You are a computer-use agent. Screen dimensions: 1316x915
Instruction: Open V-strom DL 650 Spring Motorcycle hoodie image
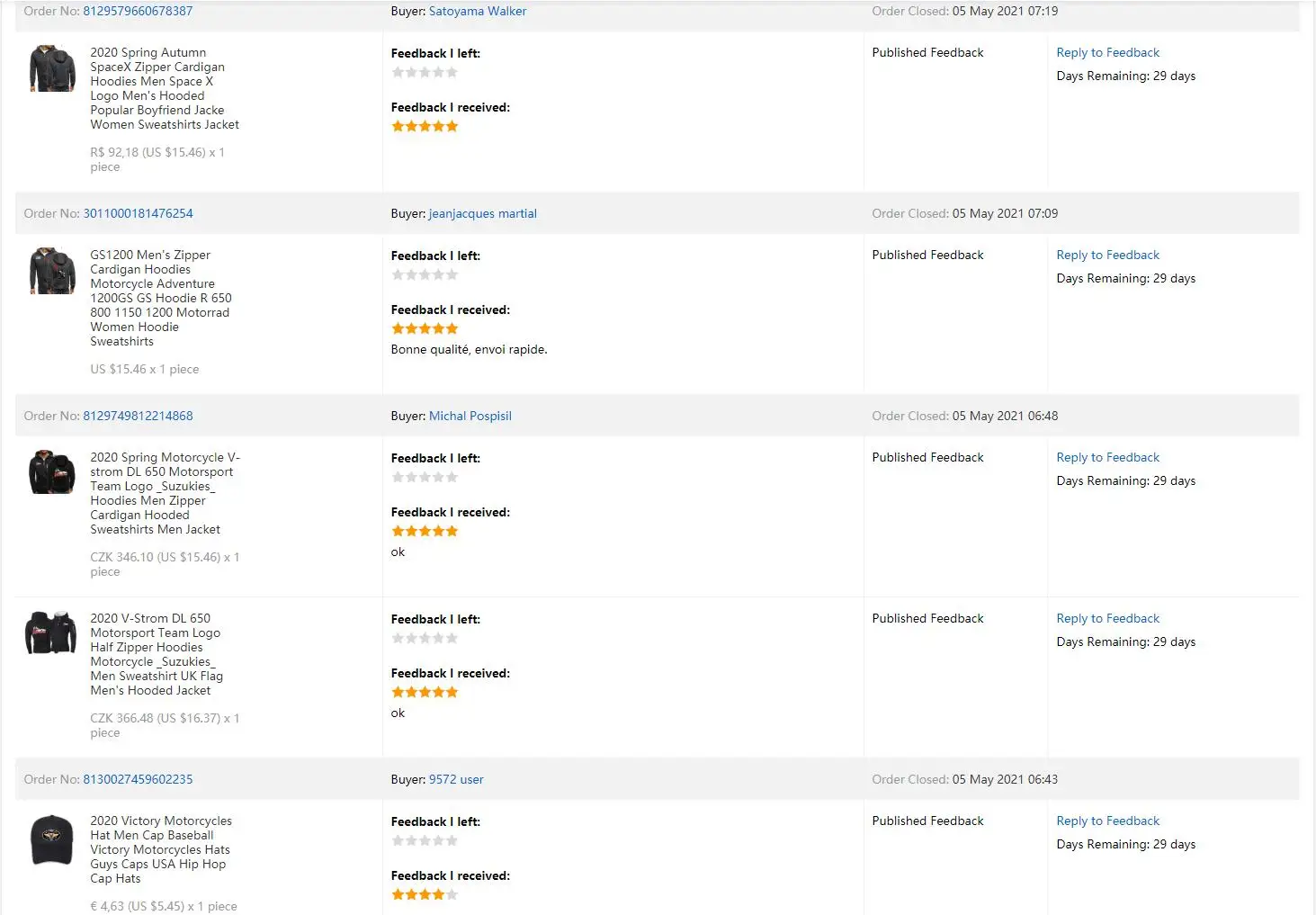52,472
